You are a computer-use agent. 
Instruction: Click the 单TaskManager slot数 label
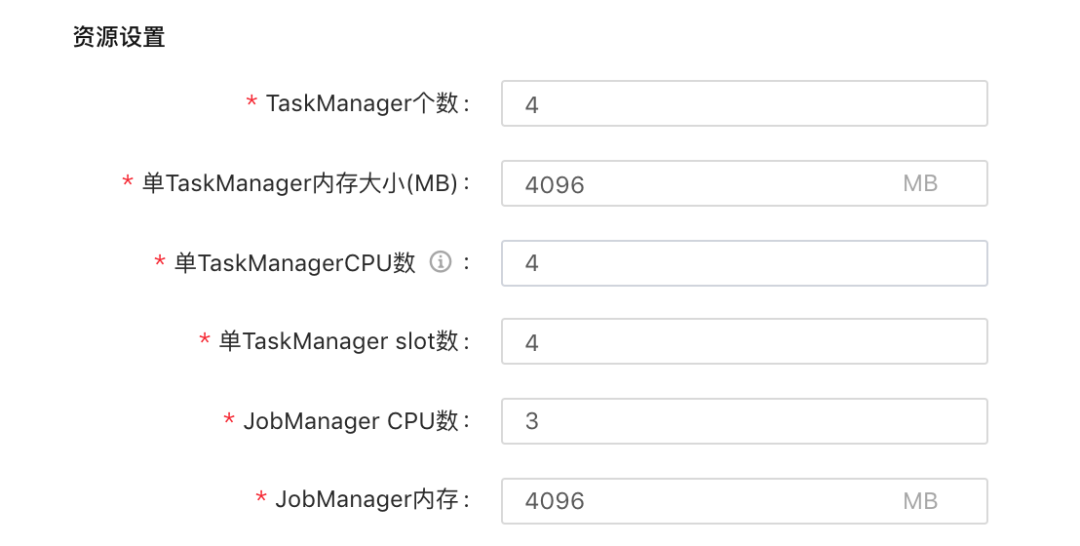pos(341,342)
